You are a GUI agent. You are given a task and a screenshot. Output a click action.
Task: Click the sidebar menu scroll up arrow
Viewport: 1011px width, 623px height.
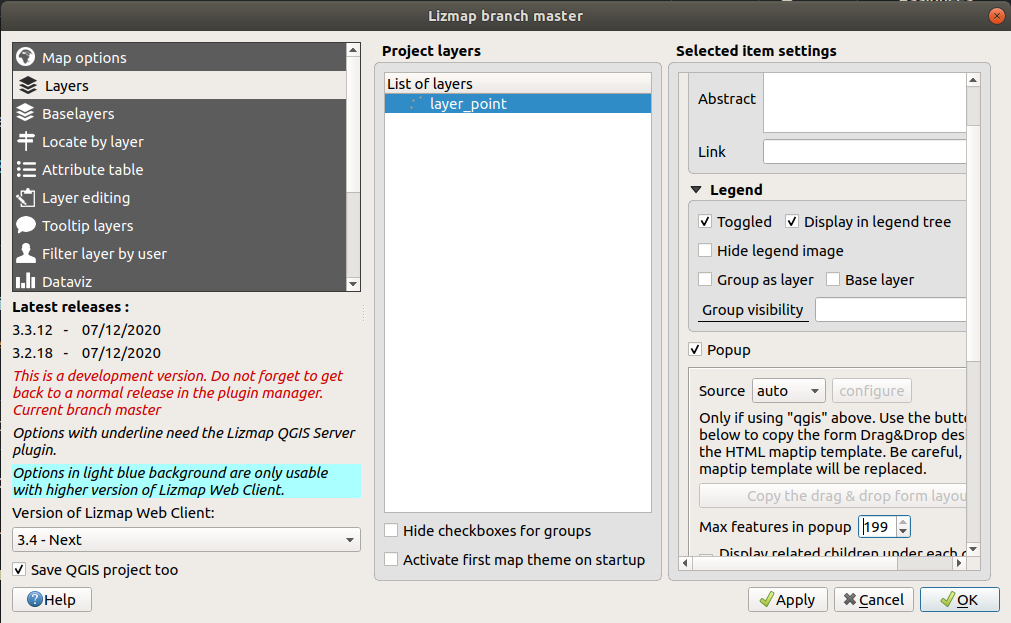[353, 50]
